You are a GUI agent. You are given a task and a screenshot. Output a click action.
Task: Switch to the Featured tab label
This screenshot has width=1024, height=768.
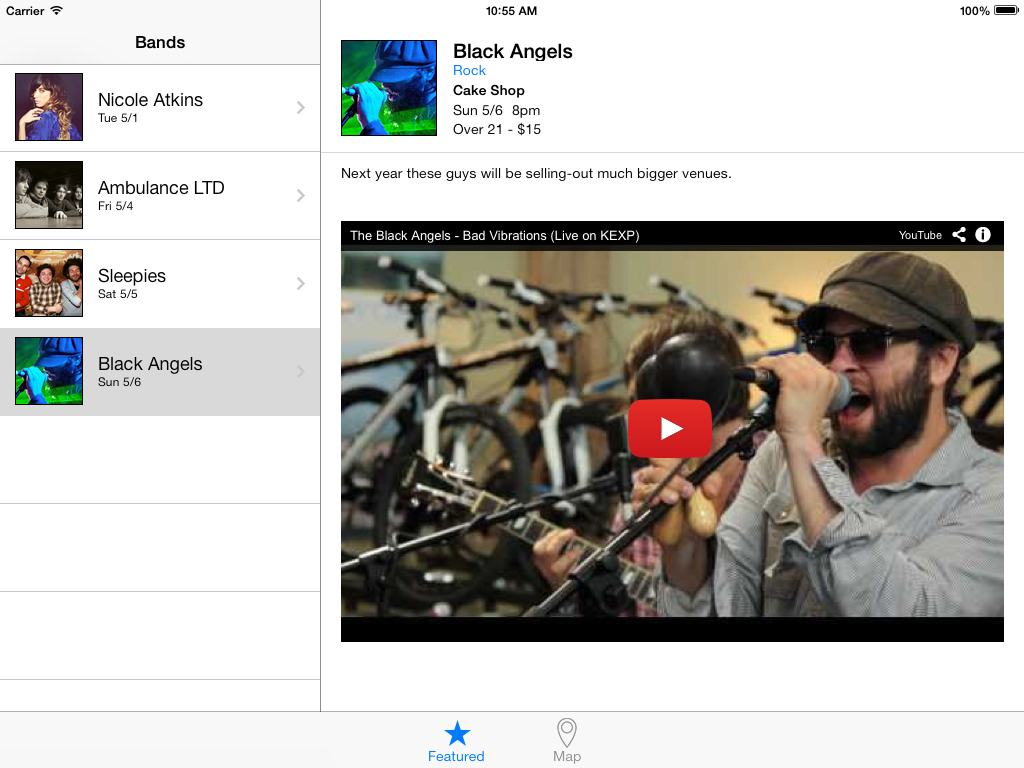click(456, 756)
